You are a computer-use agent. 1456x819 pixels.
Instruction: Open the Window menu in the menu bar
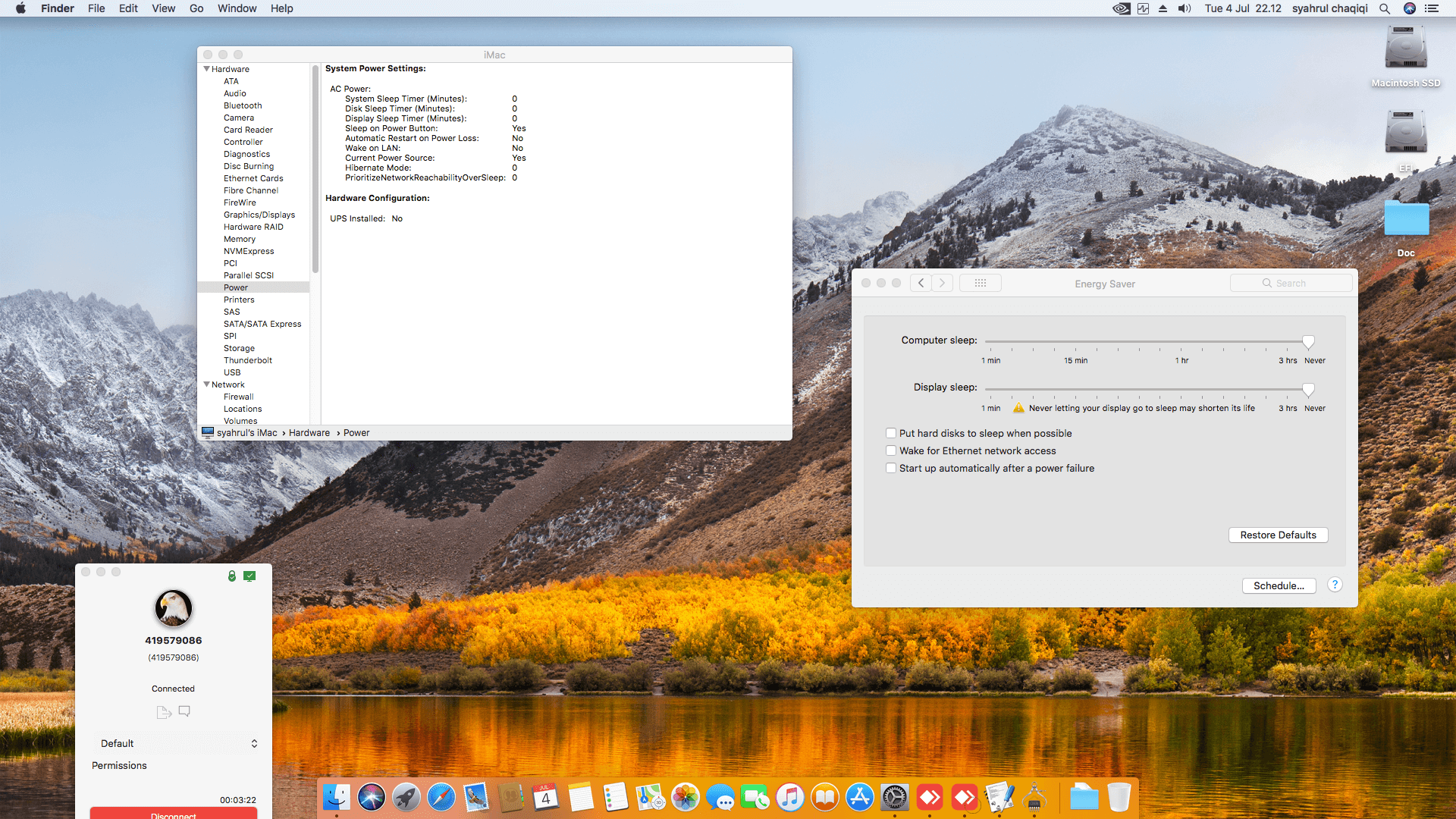[x=237, y=8]
